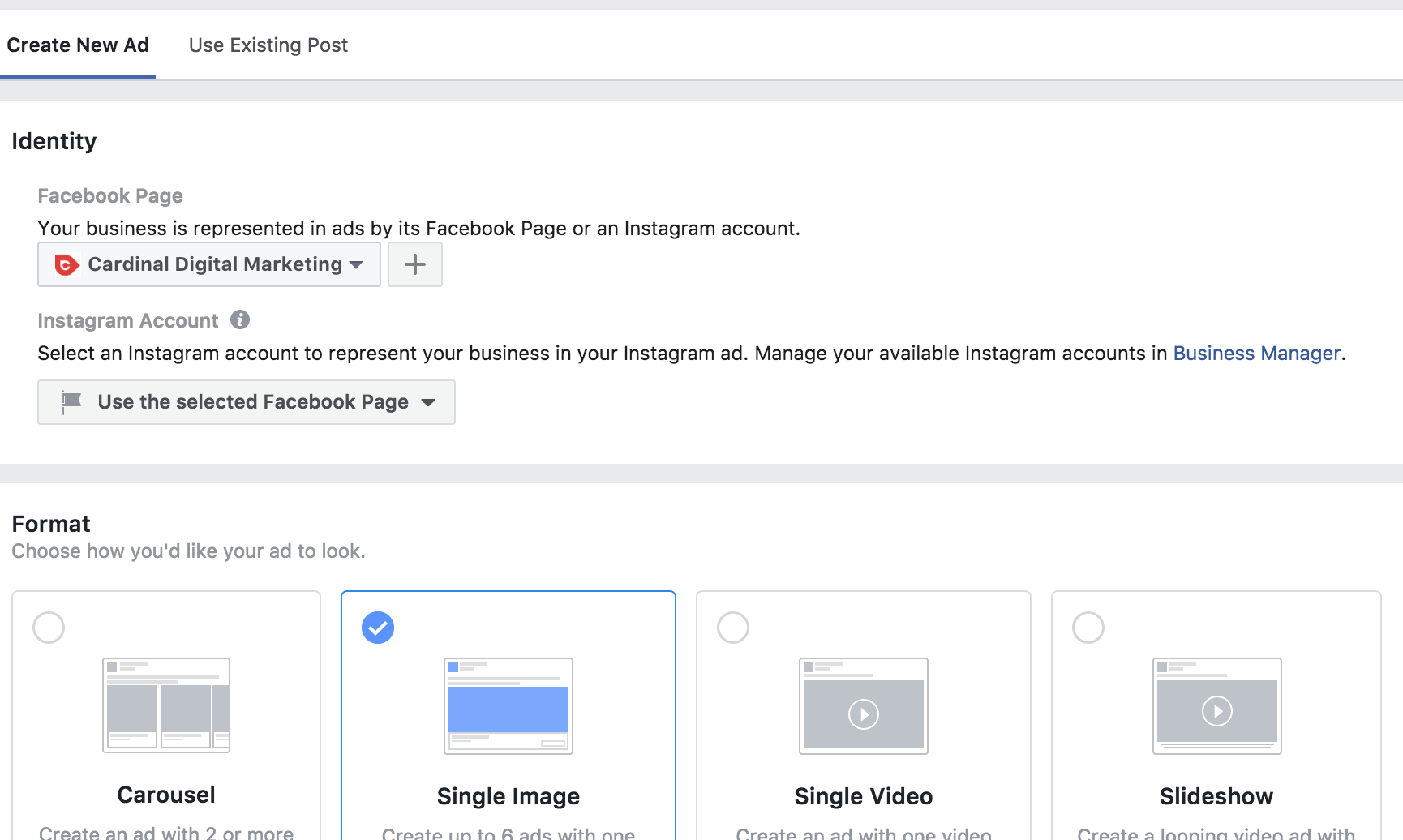The width and height of the screenshot is (1403, 840).
Task: Select the Slideshow format radio button
Action: (x=1088, y=628)
